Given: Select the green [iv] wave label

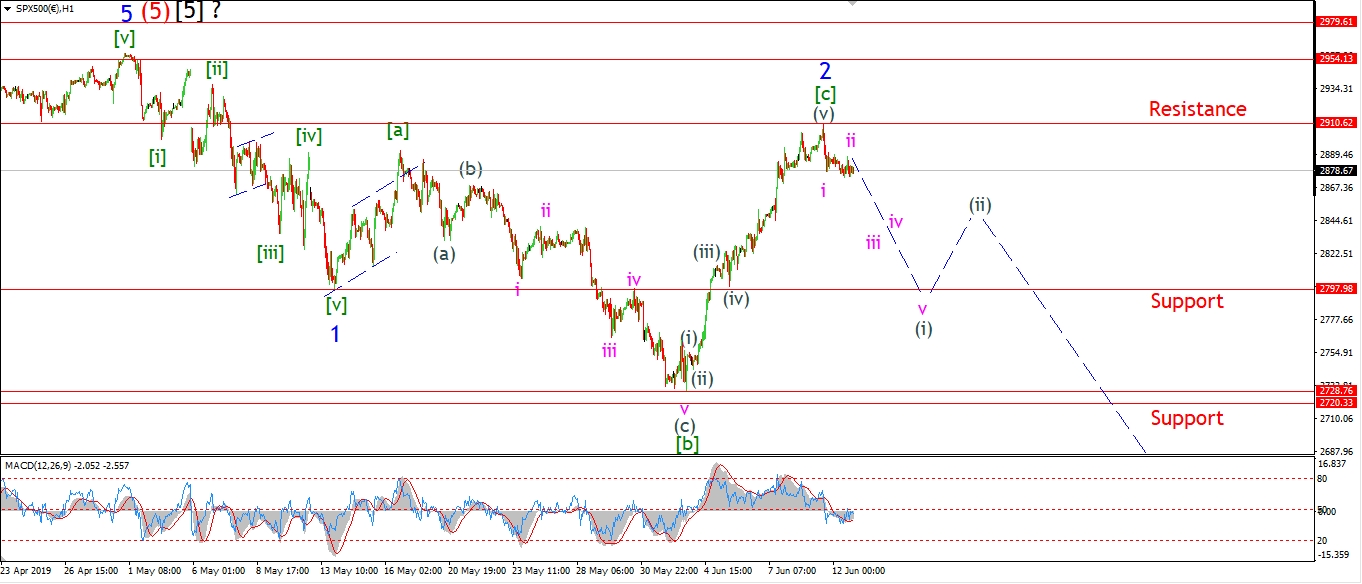Looking at the screenshot, I should 308,136.
